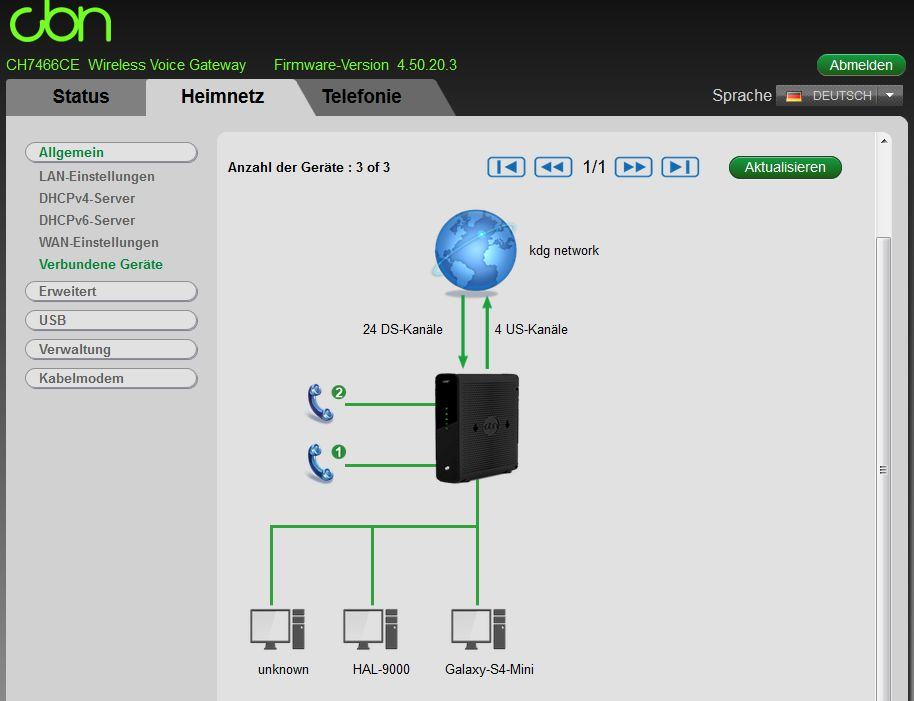This screenshot has width=914, height=701.
Task: Click the language dropdown arrow
Action: 890,96
